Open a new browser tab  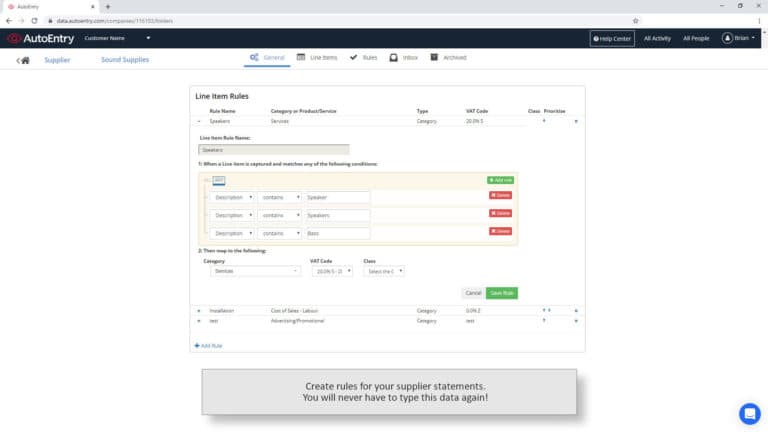tap(107, 6)
